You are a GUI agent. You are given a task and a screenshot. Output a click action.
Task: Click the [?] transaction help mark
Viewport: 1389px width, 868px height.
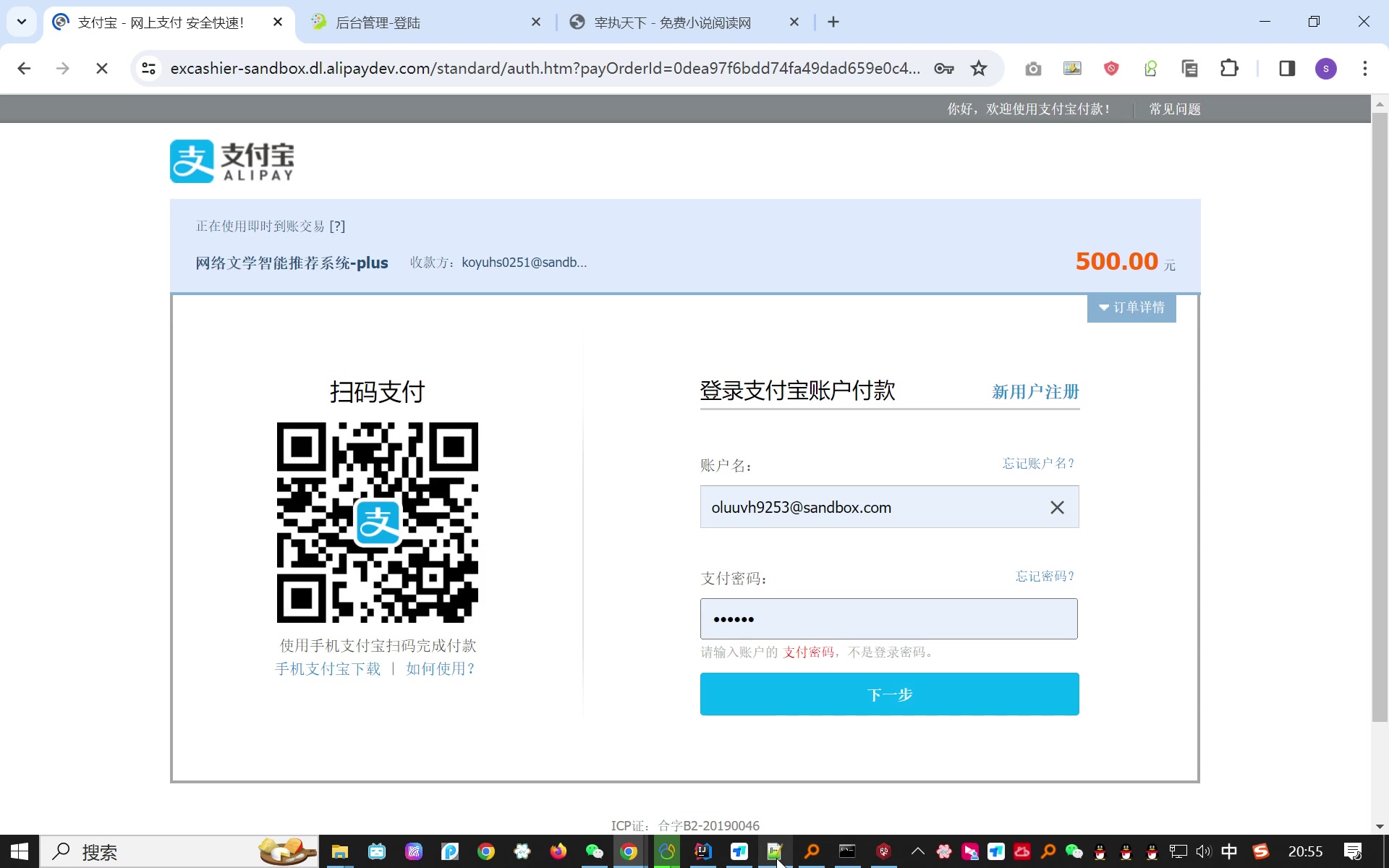[x=337, y=226]
